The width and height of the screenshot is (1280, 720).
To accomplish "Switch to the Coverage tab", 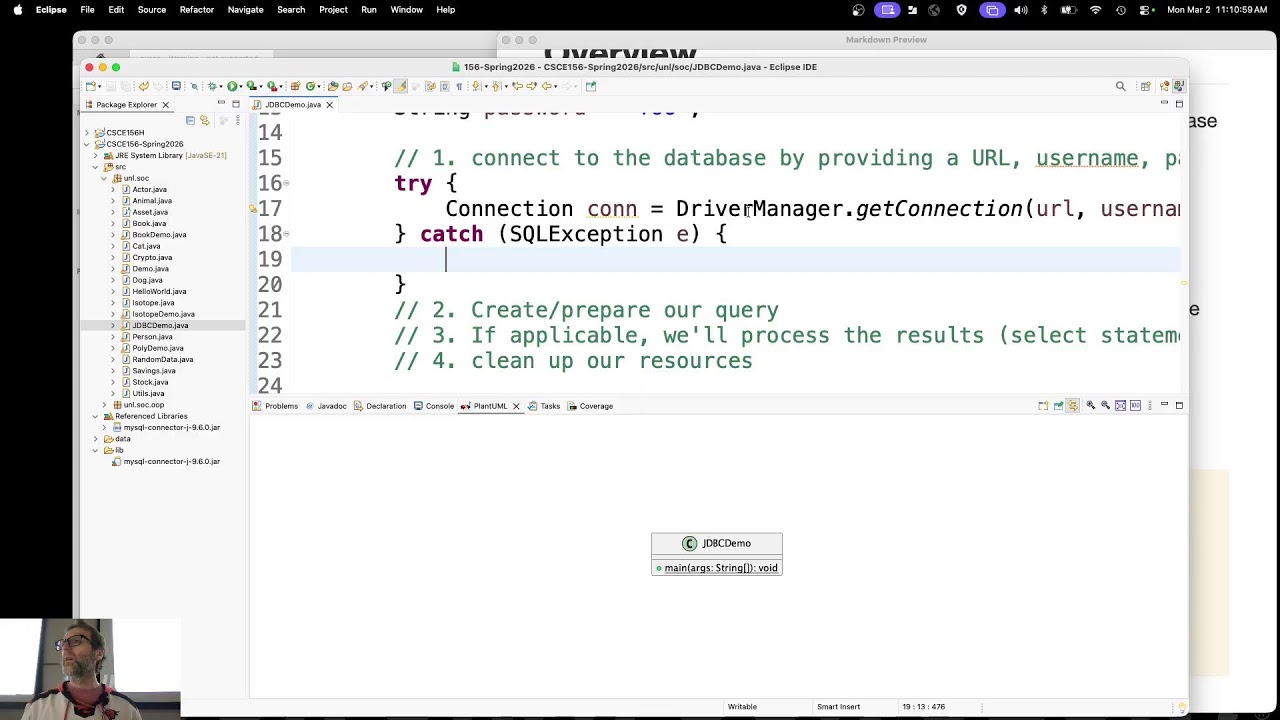I will pos(591,406).
